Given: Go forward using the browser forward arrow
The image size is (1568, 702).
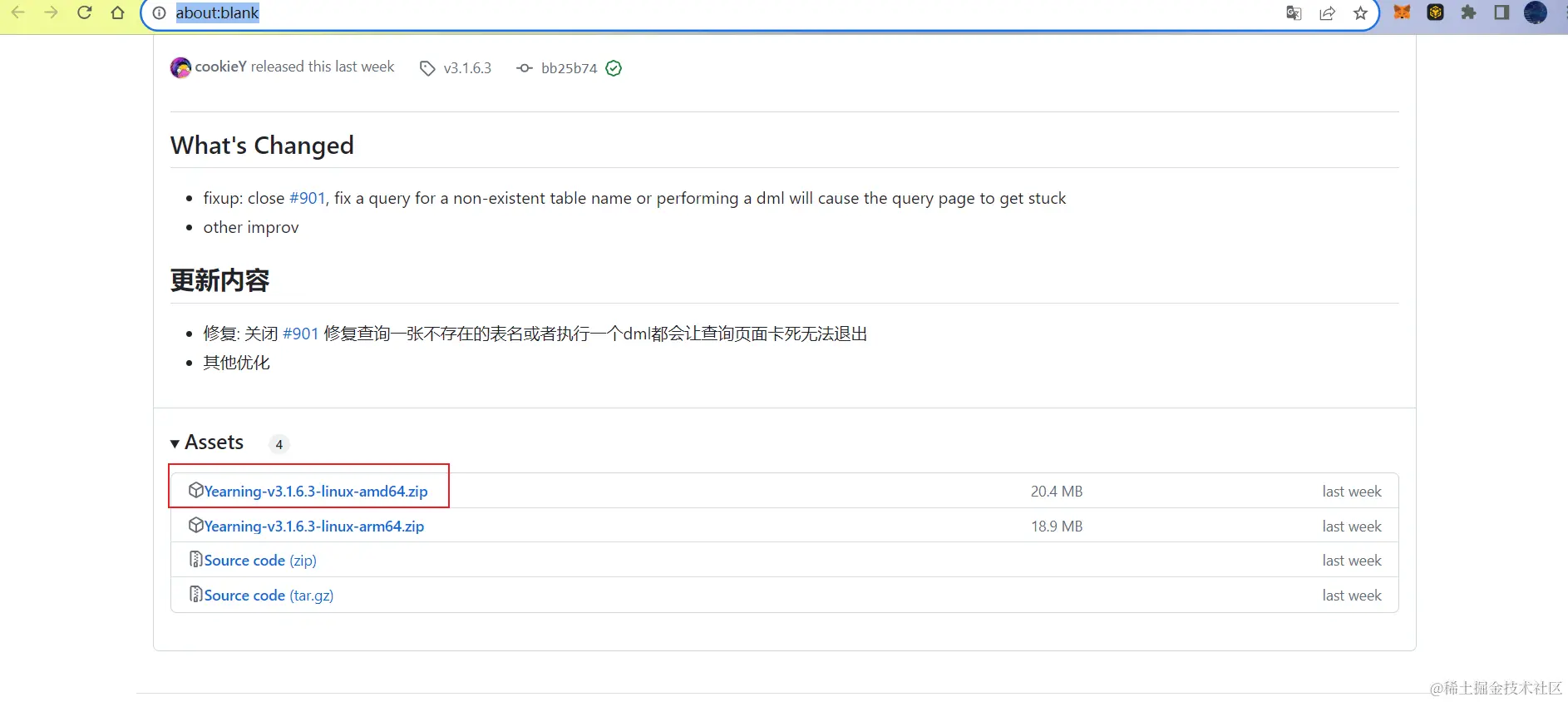Looking at the screenshot, I should (x=51, y=12).
